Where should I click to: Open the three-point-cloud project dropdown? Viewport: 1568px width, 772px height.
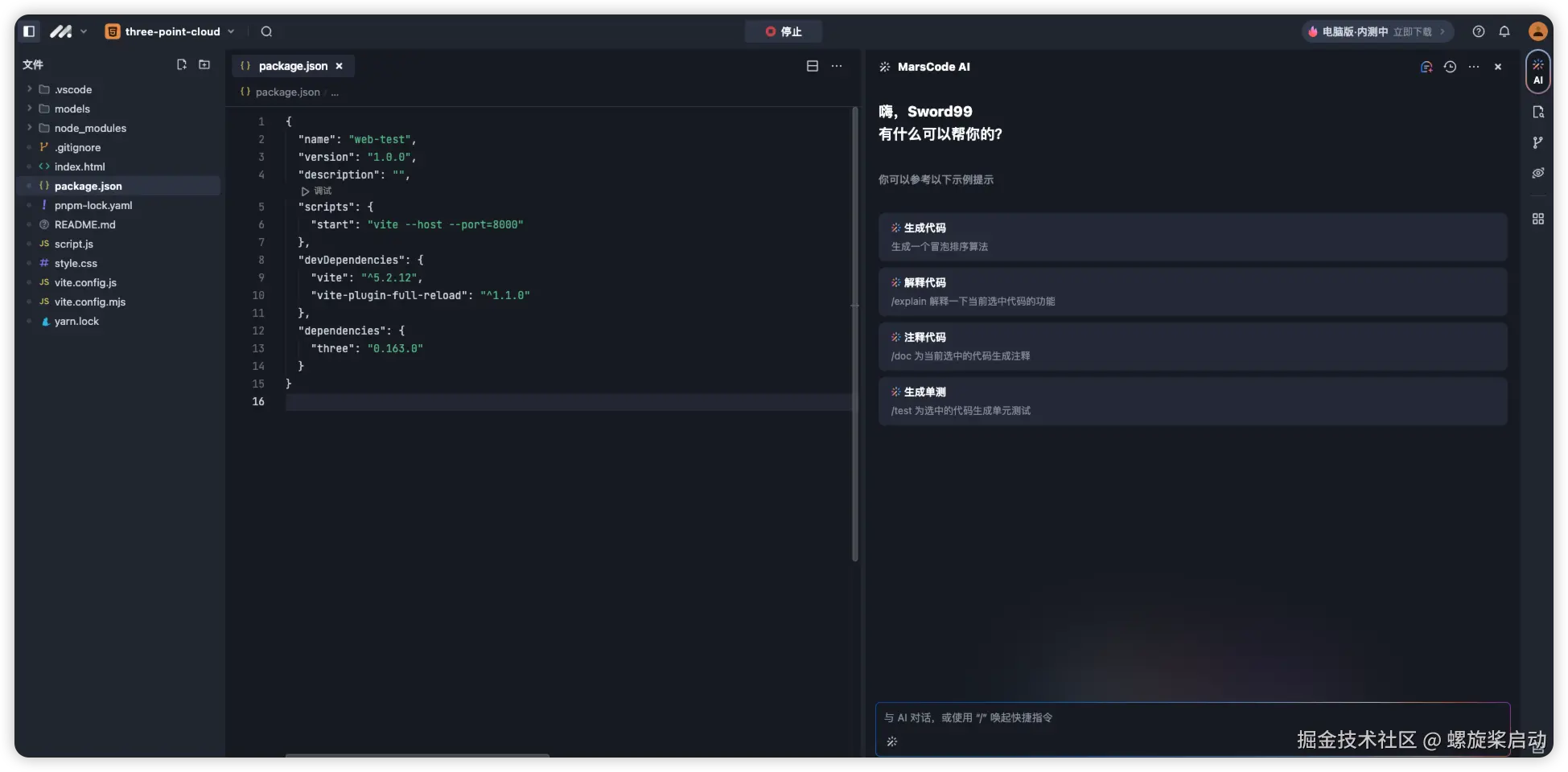point(170,31)
